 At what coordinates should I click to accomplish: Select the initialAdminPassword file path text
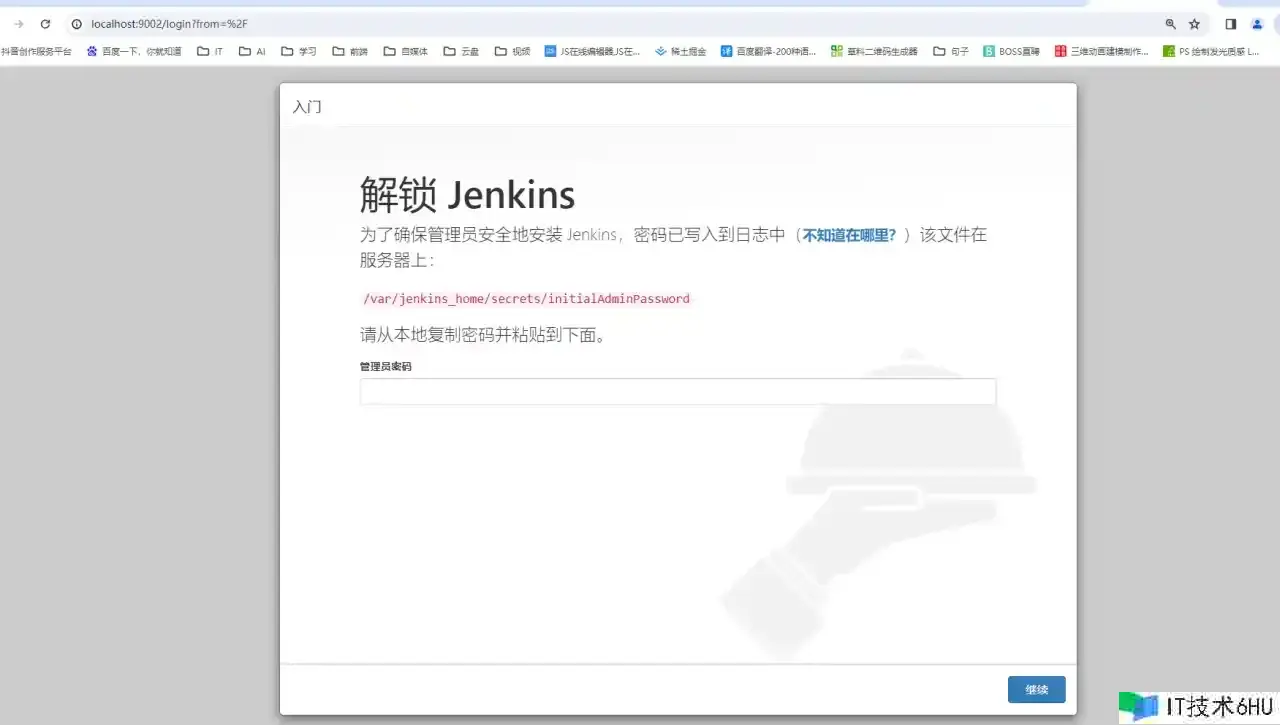526,299
